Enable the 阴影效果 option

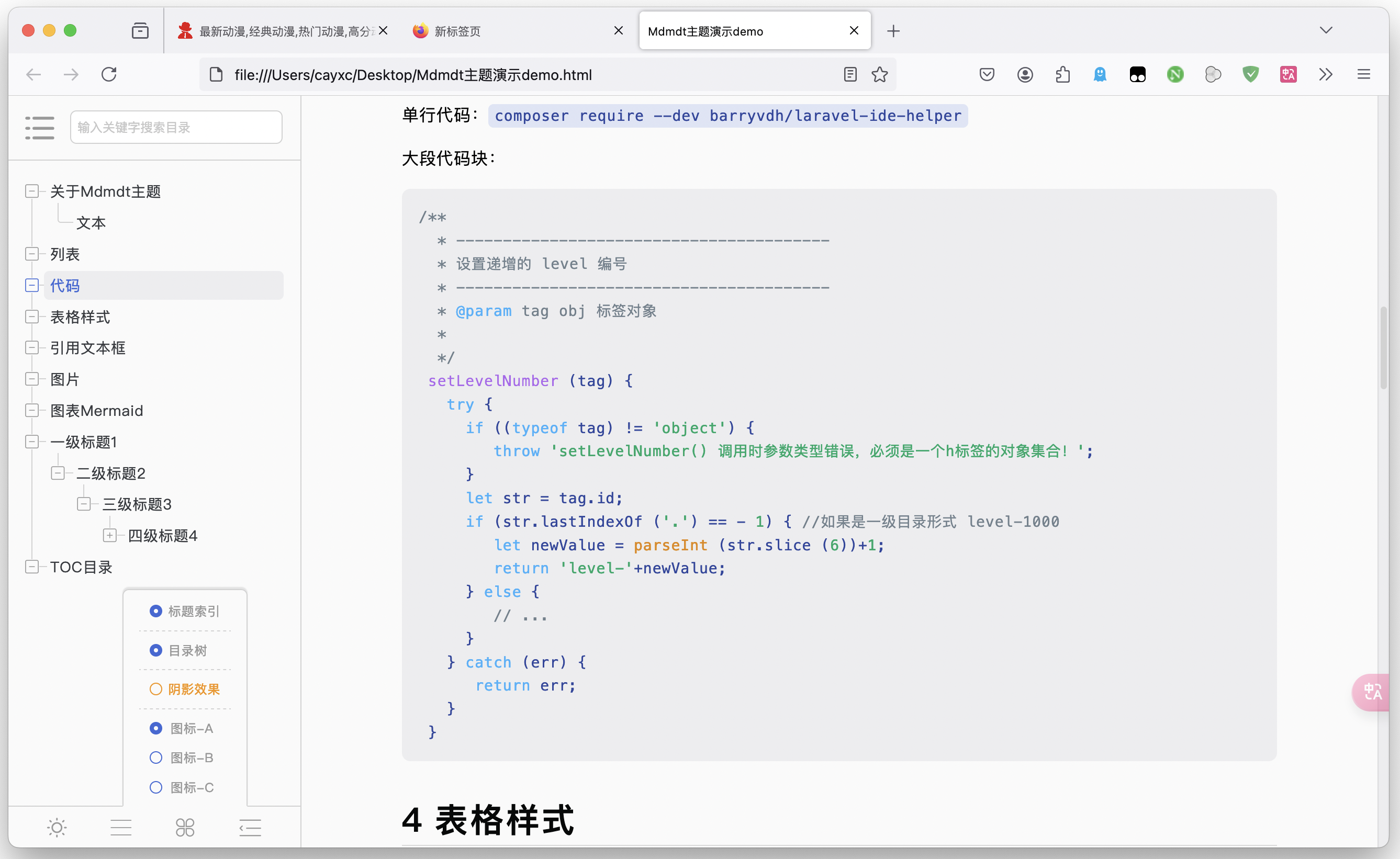[x=155, y=689]
